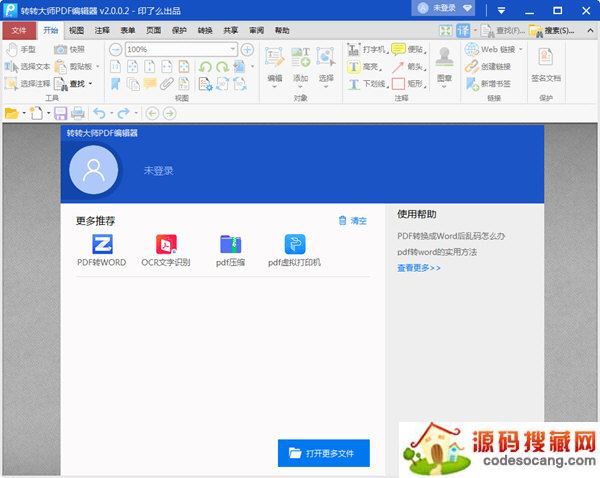This screenshot has height=478, width=600.
Task: Switch to the Convert (转换) ribbon tab
Action: tap(205, 30)
